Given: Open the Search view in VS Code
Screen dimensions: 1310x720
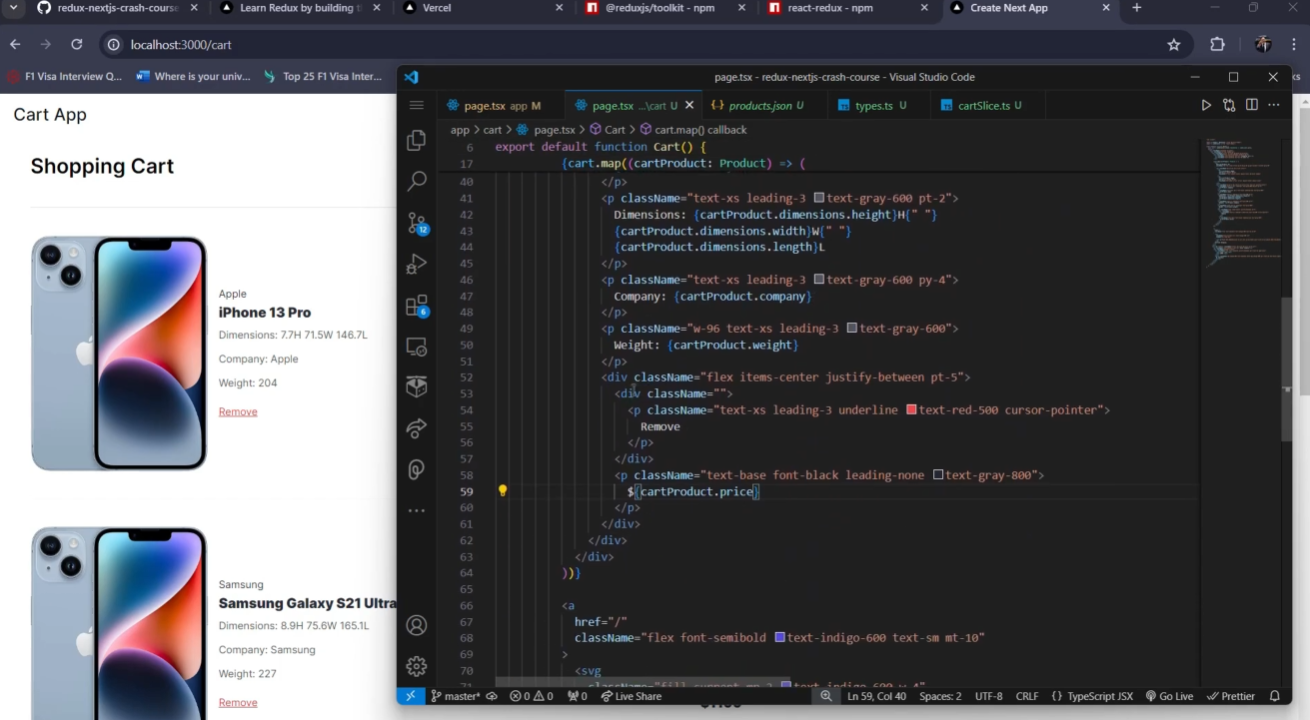Looking at the screenshot, I should [x=417, y=181].
